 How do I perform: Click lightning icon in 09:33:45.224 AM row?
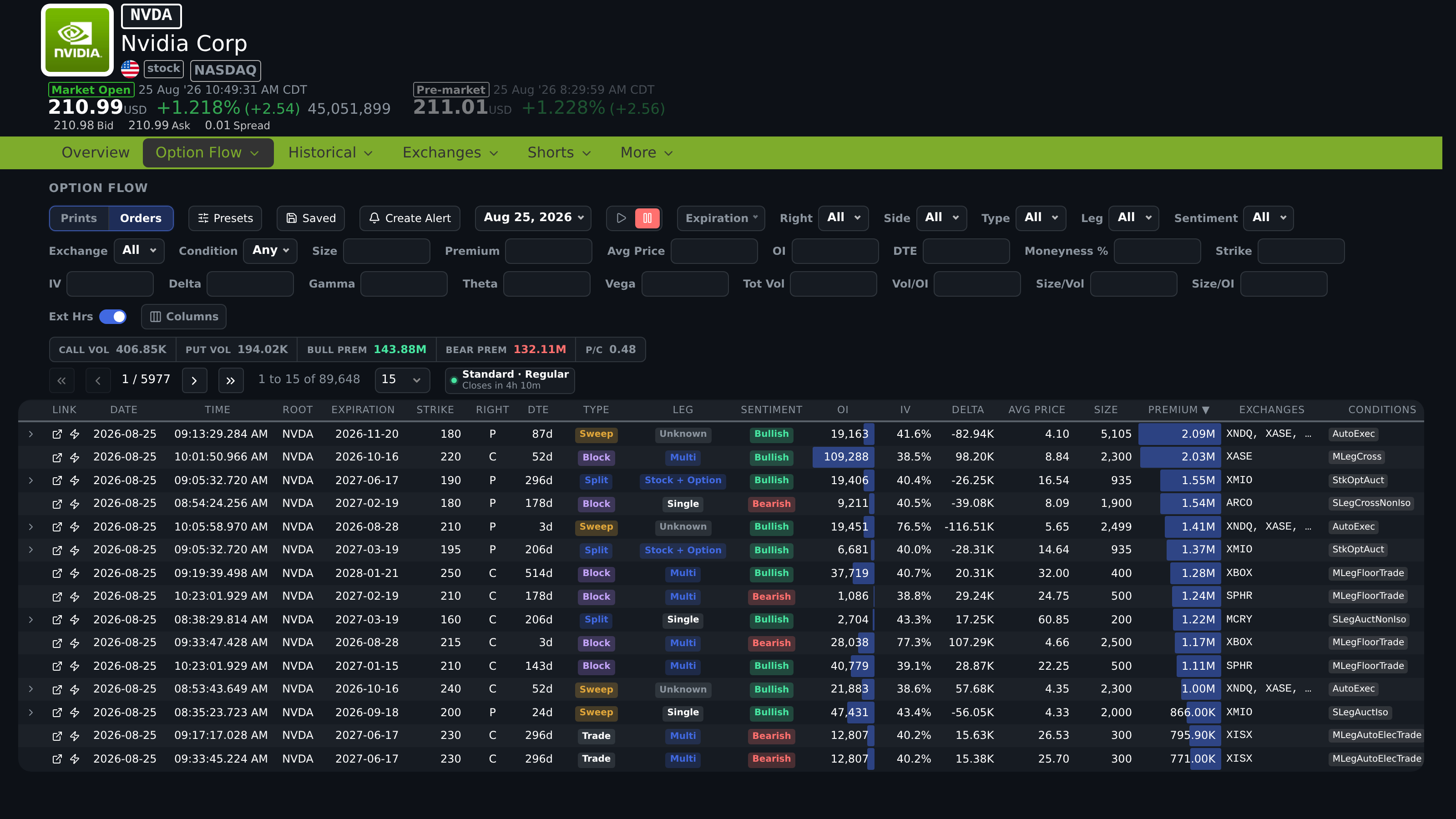[75, 759]
